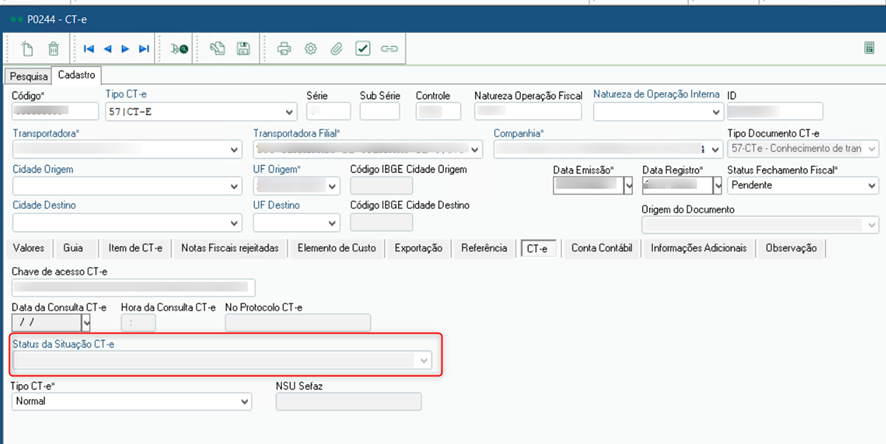886x444 pixels.
Task: Expand the Tipo CT-e 57|CT-E dropdown
Action: 290,112
